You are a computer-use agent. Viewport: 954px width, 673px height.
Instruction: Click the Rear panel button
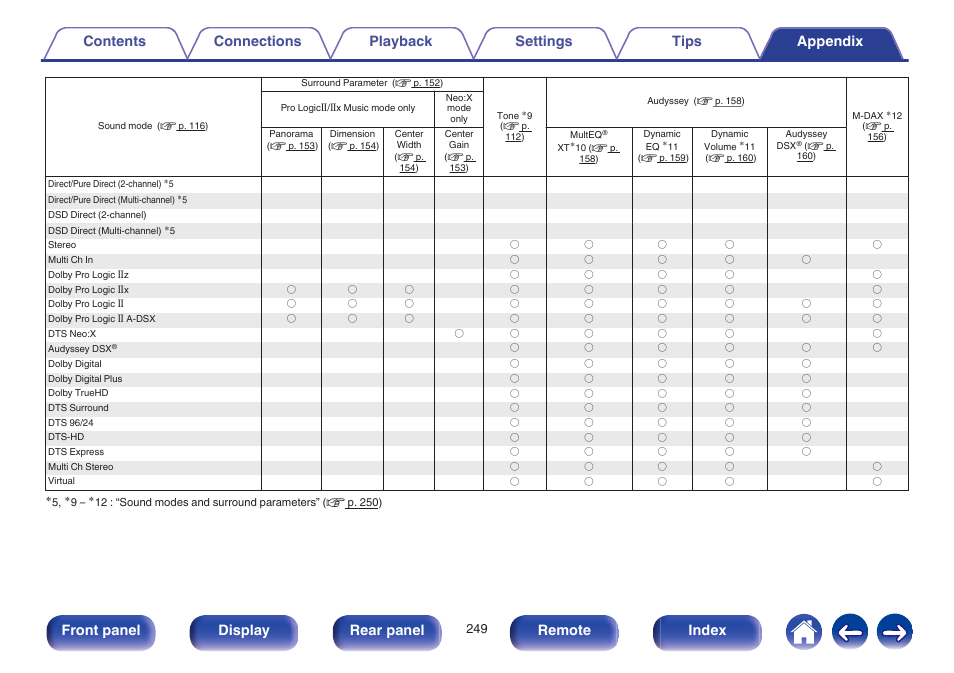[387, 632]
